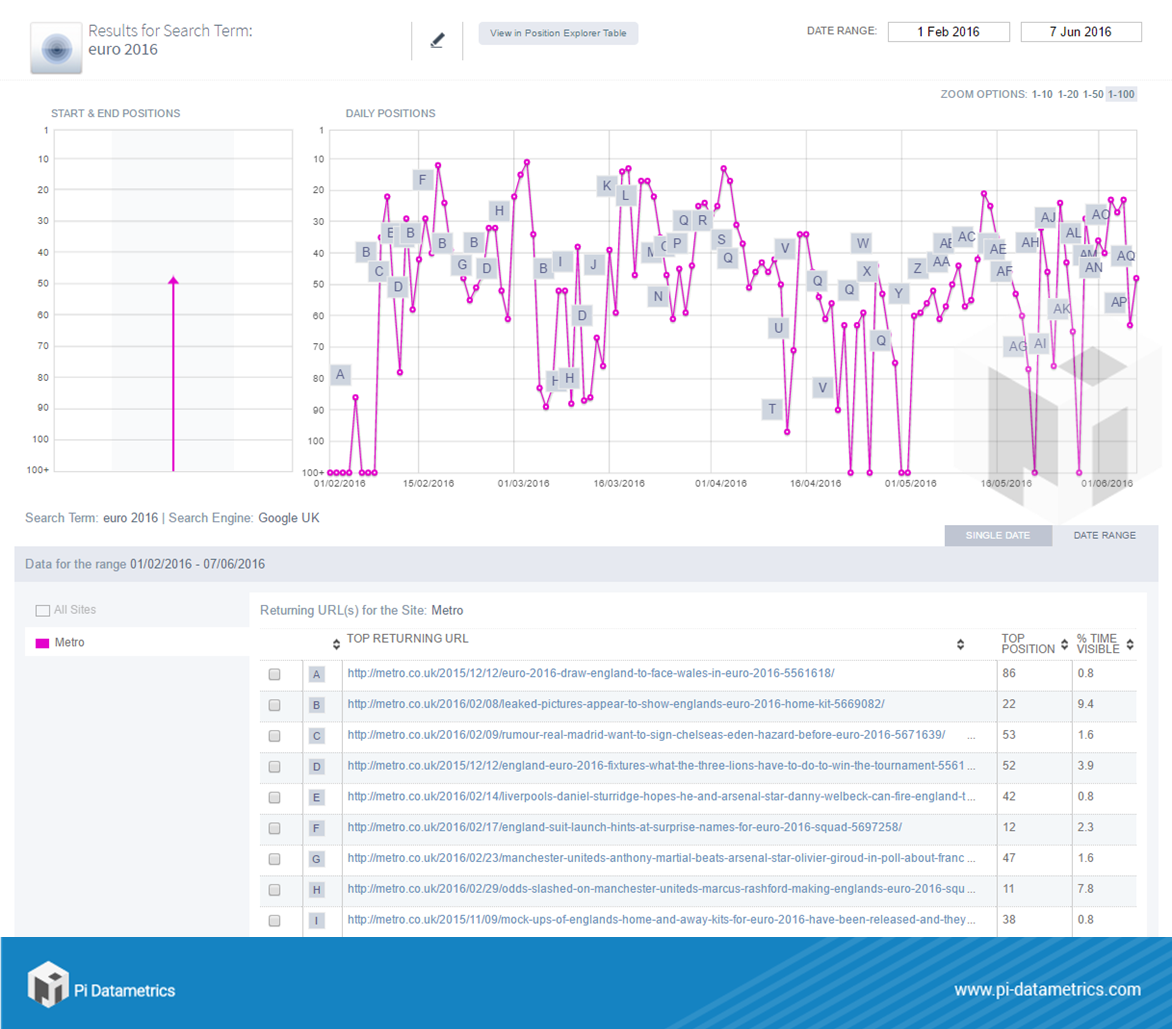Sort by % TIME VISIBLE column

(x=1130, y=644)
